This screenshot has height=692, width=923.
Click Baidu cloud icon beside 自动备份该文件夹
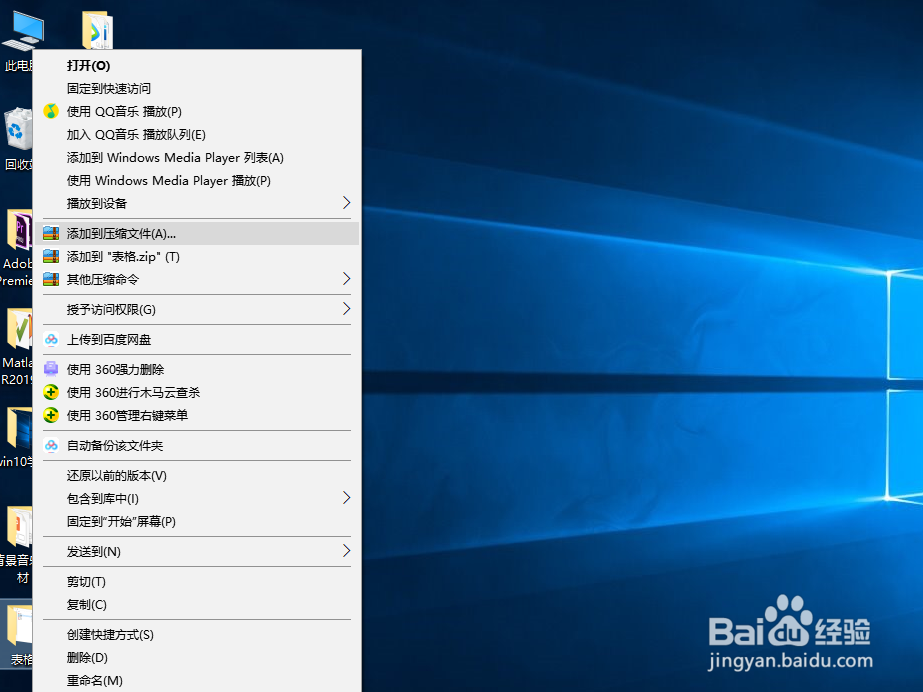[x=51, y=445]
